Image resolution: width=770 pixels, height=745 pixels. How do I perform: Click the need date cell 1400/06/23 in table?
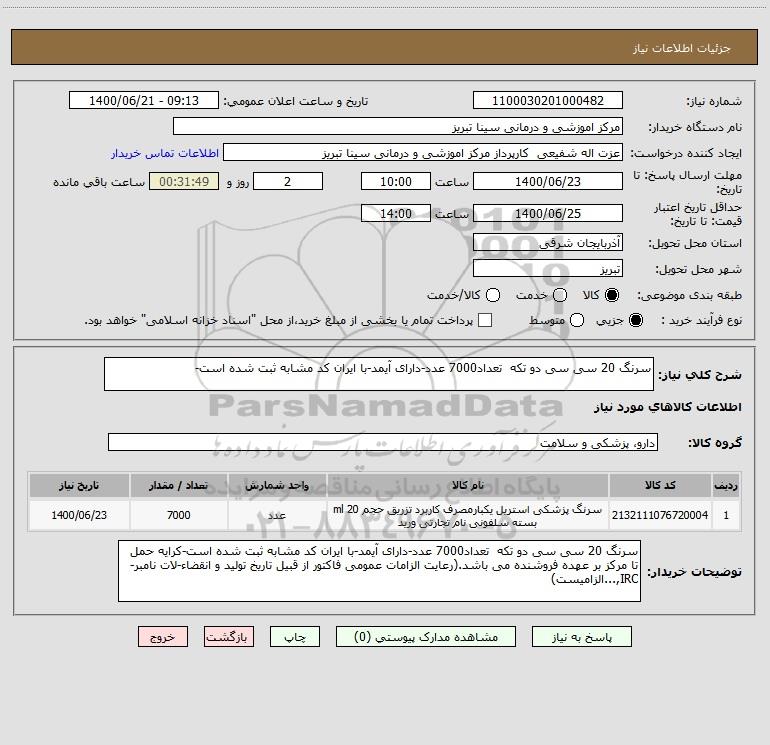(x=79, y=515)
